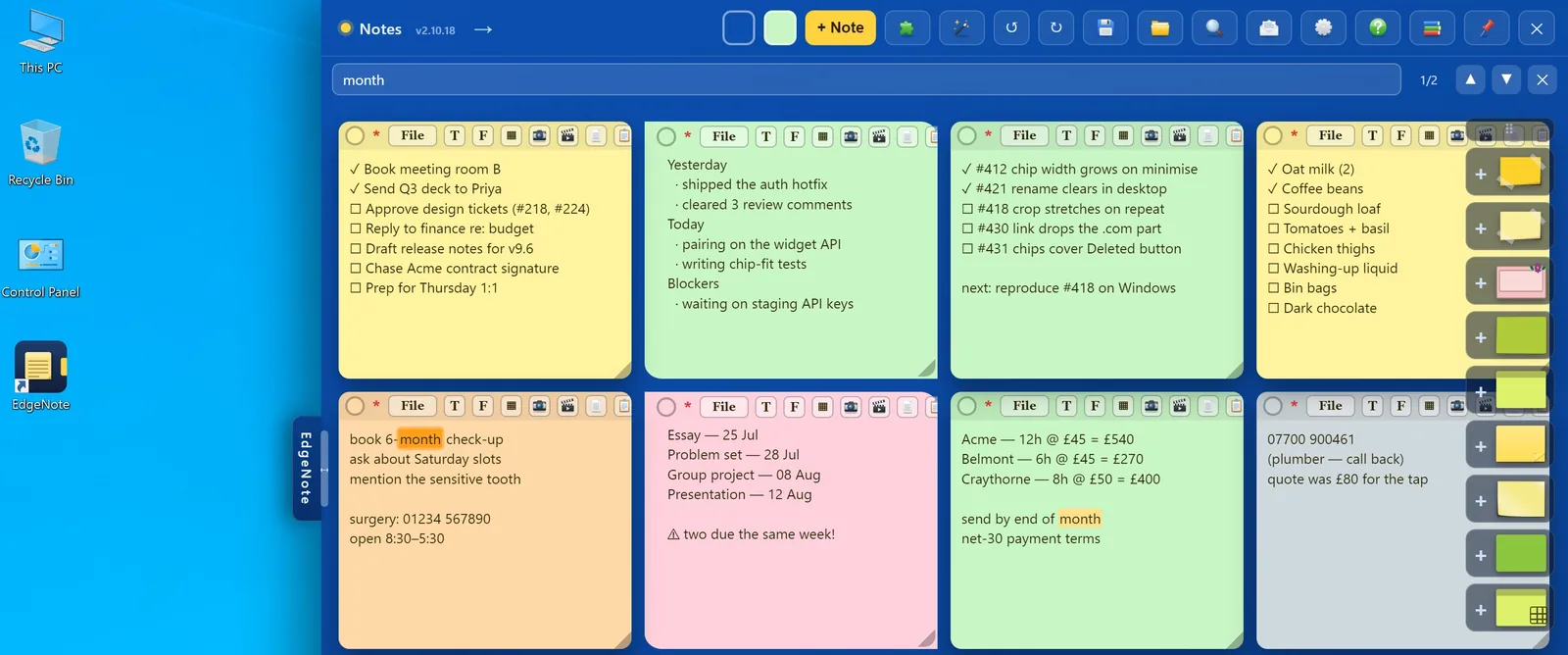Open This PC desktop icon

[x=41, y=41]
